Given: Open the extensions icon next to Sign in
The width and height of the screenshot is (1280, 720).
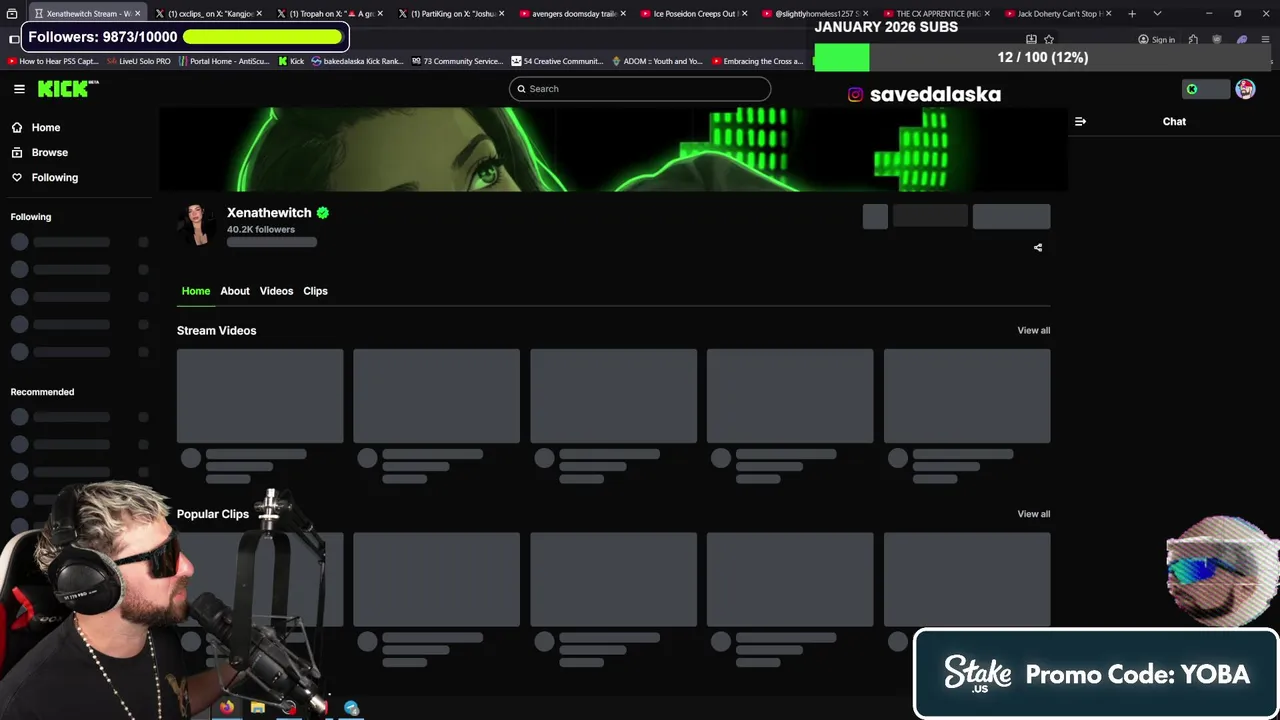Looking at the screenshot, I should (x=1193, y=40).
